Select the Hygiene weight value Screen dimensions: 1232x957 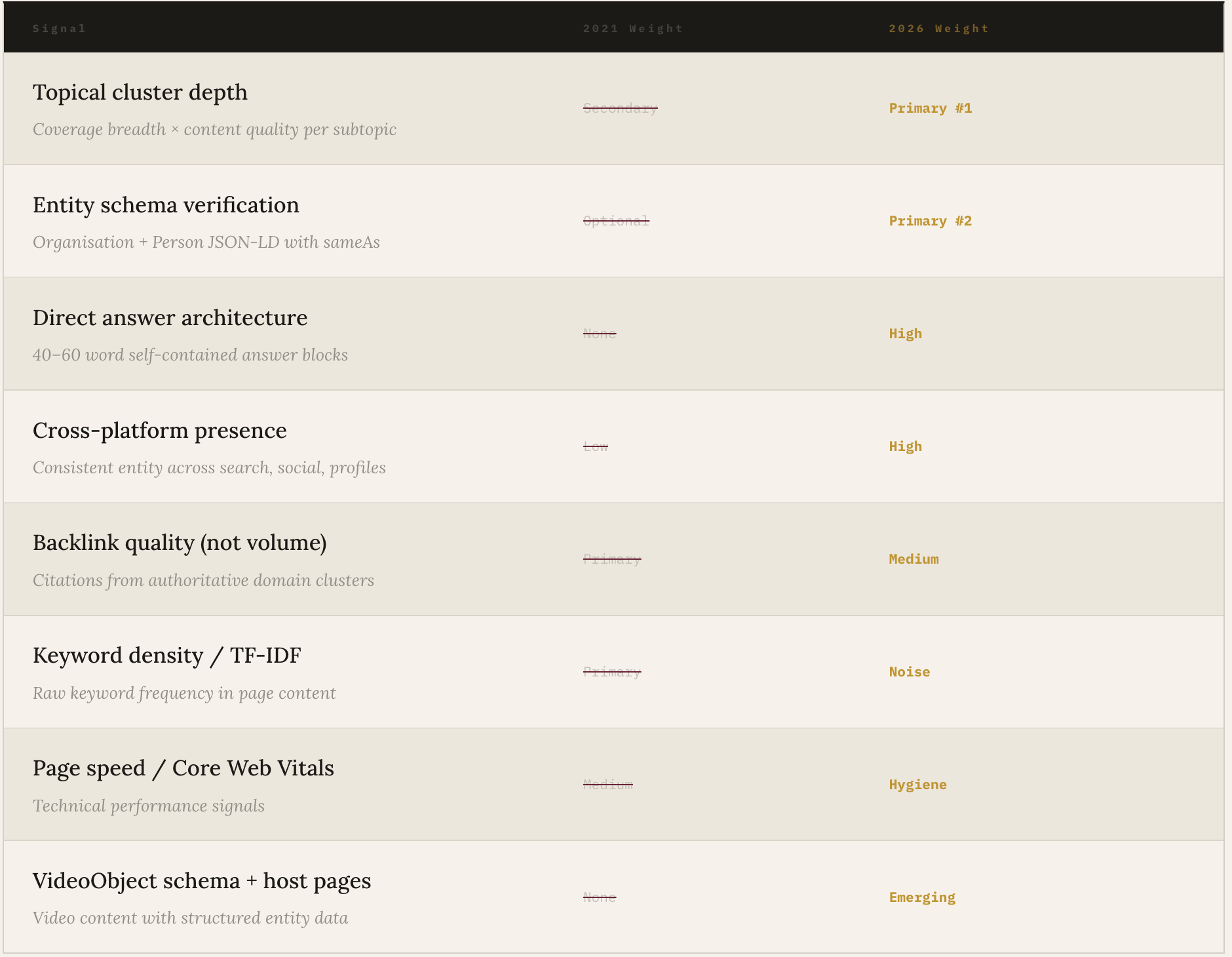click(x=917, y=785)
